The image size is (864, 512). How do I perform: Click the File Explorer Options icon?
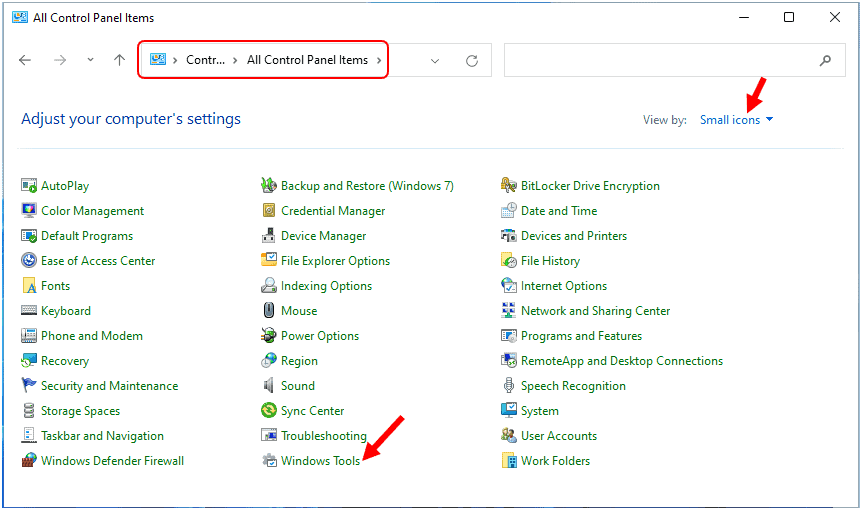[x=268, y=260]
